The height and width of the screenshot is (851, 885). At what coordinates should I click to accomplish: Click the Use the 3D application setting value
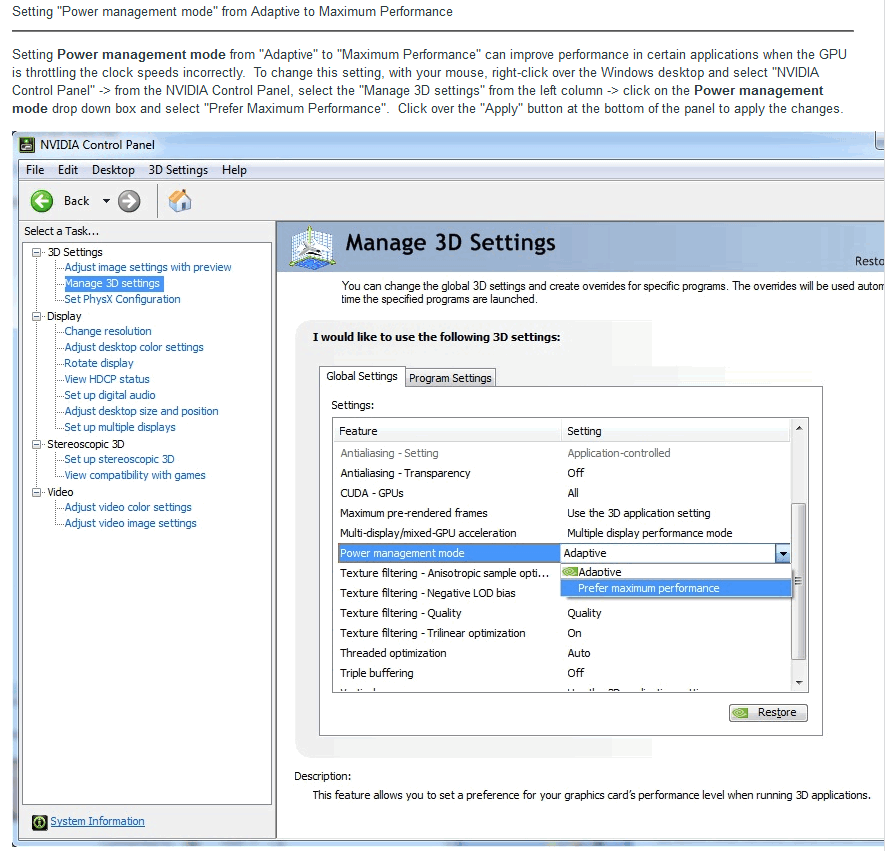click(x=639, y=514)
